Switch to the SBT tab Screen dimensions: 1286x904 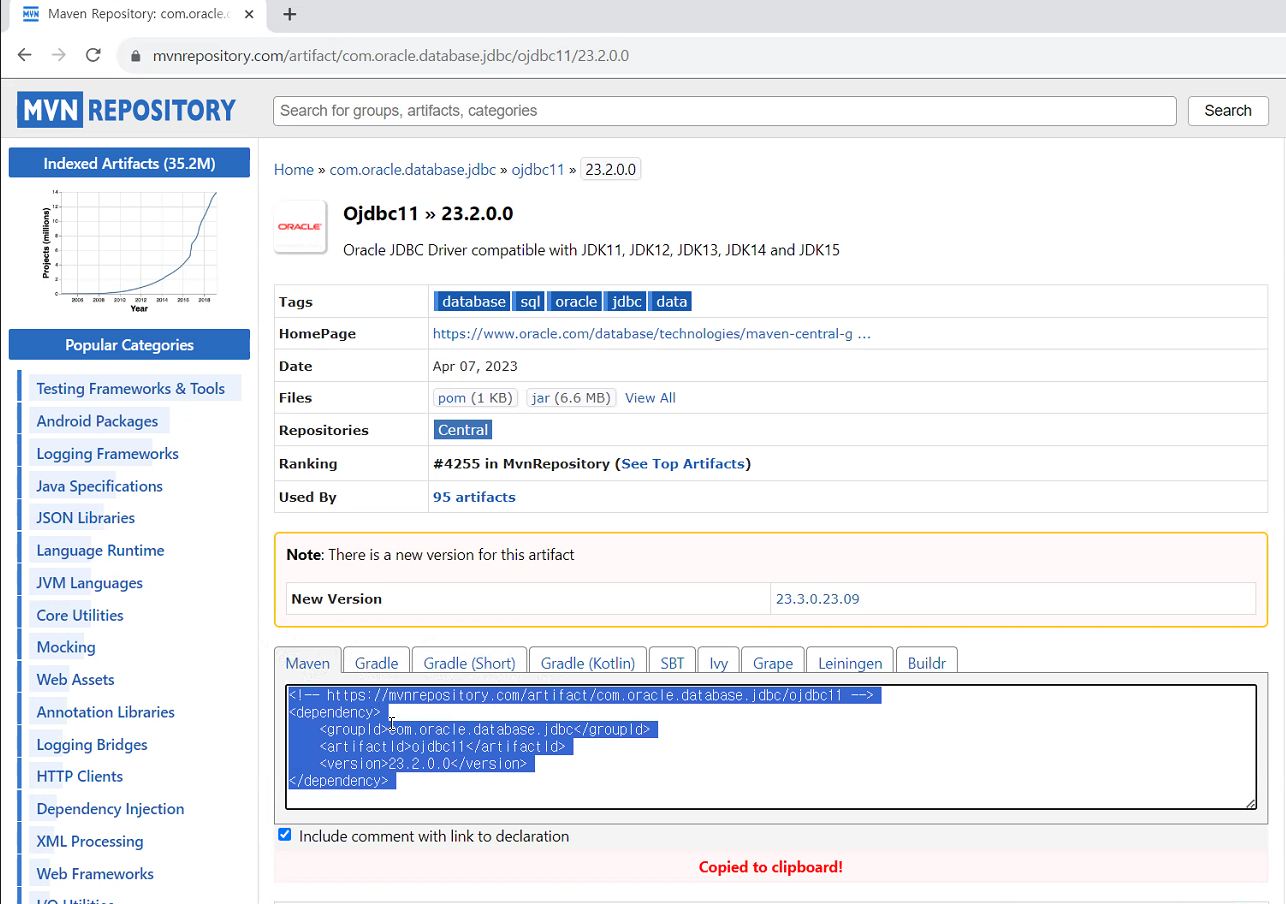(x=672, y=662)
